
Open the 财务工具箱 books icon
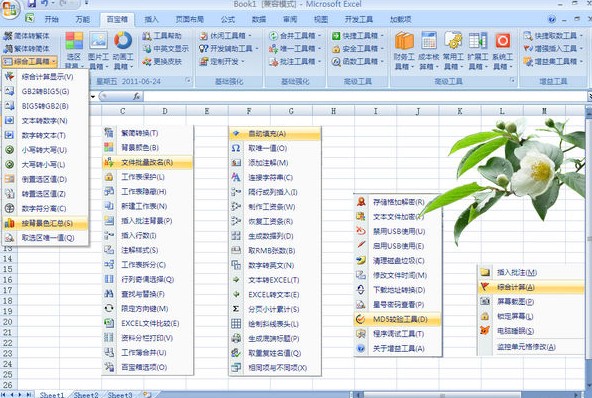(x=404, y=40)
